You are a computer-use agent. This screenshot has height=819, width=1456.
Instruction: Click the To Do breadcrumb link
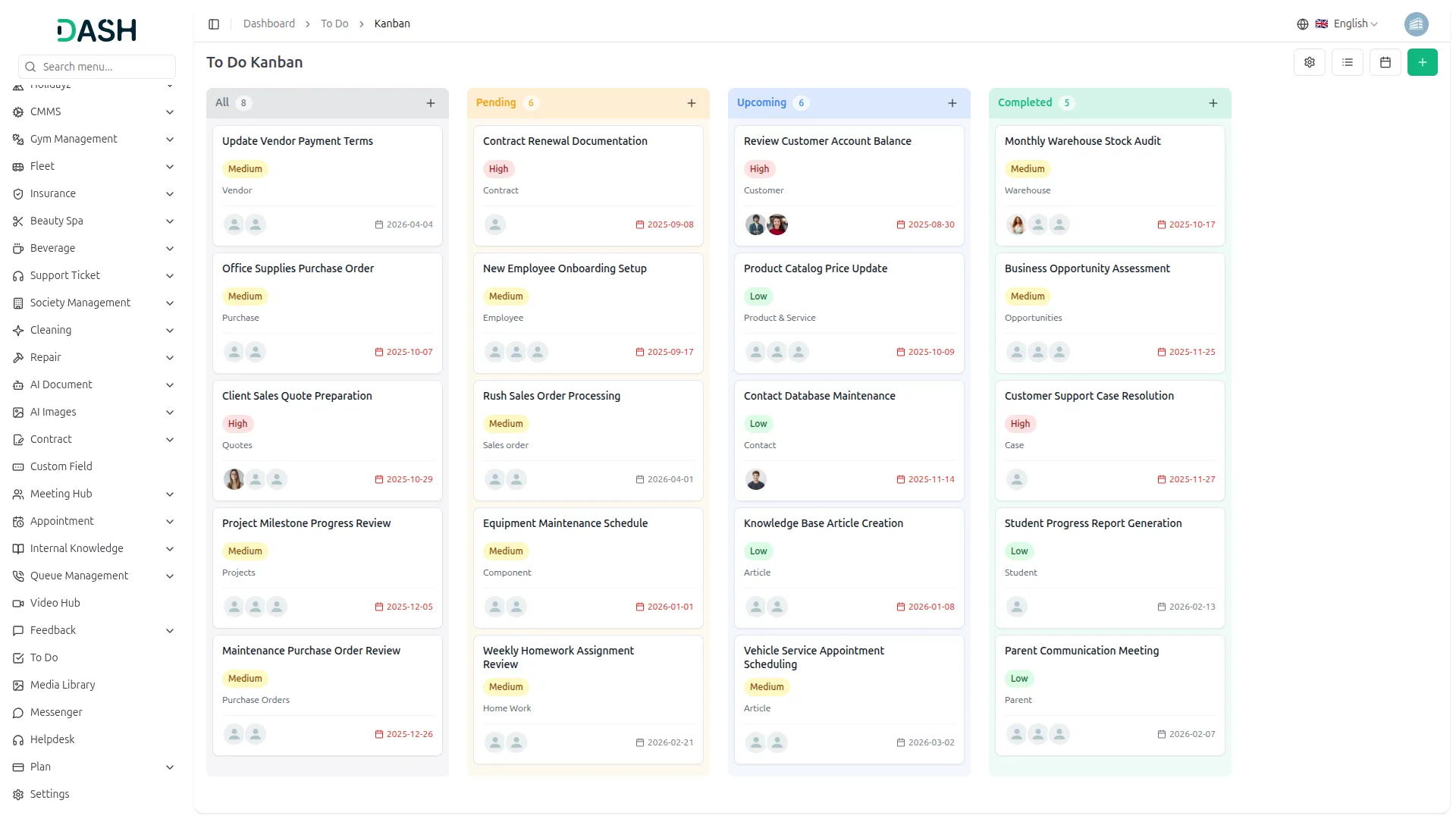(x=334, y=24)
